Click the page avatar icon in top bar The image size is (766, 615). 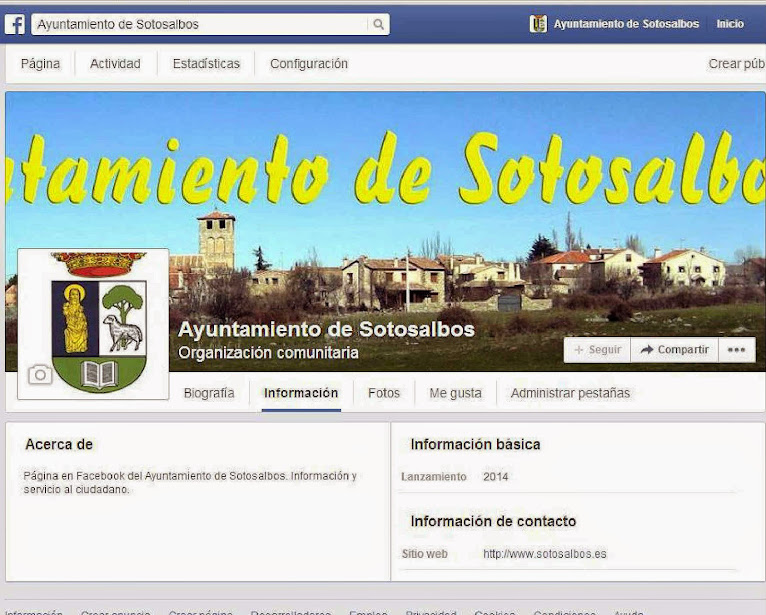pos(538,23)
